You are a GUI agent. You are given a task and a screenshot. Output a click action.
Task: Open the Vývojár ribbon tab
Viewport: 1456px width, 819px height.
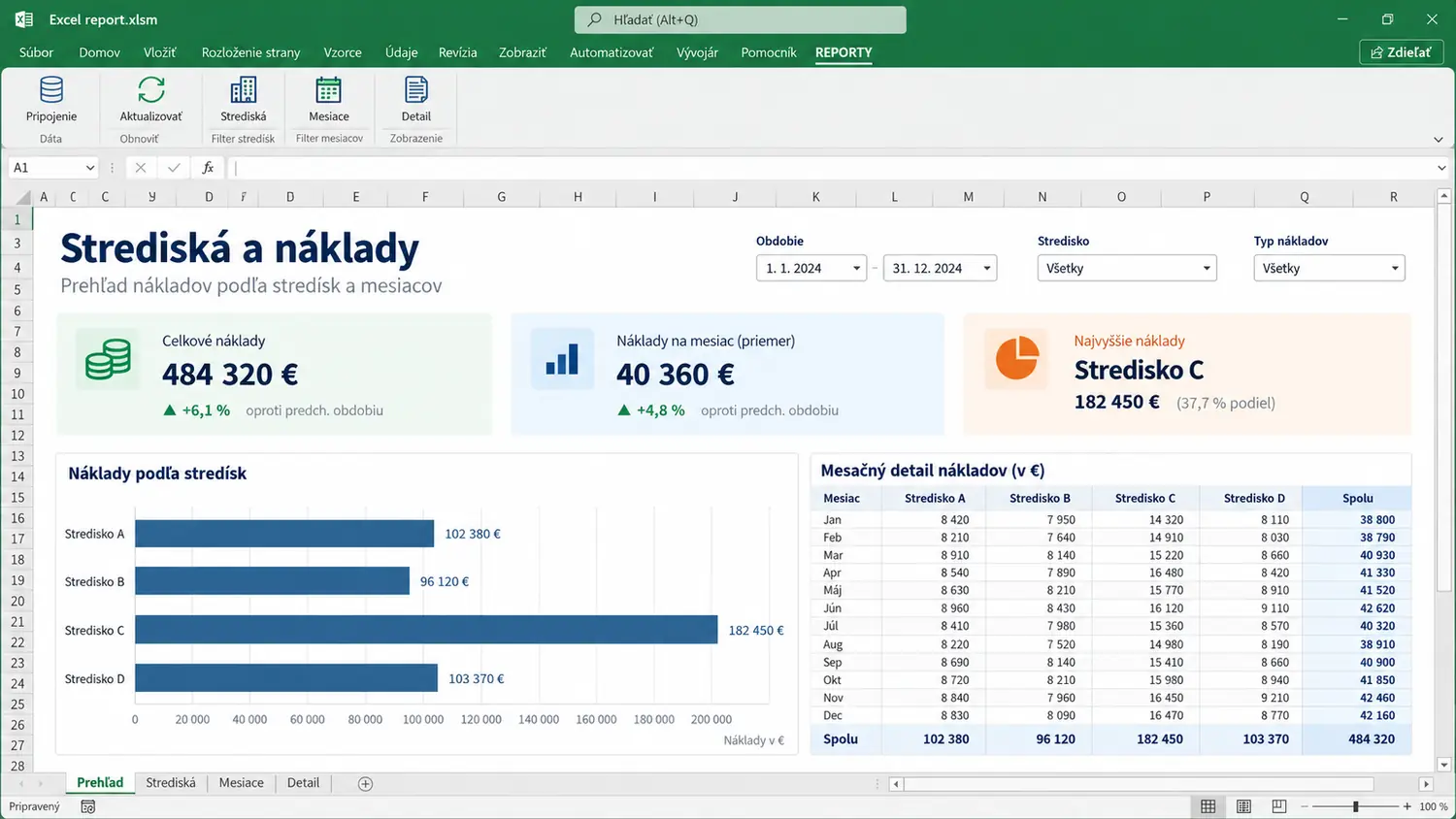(697, 52)
